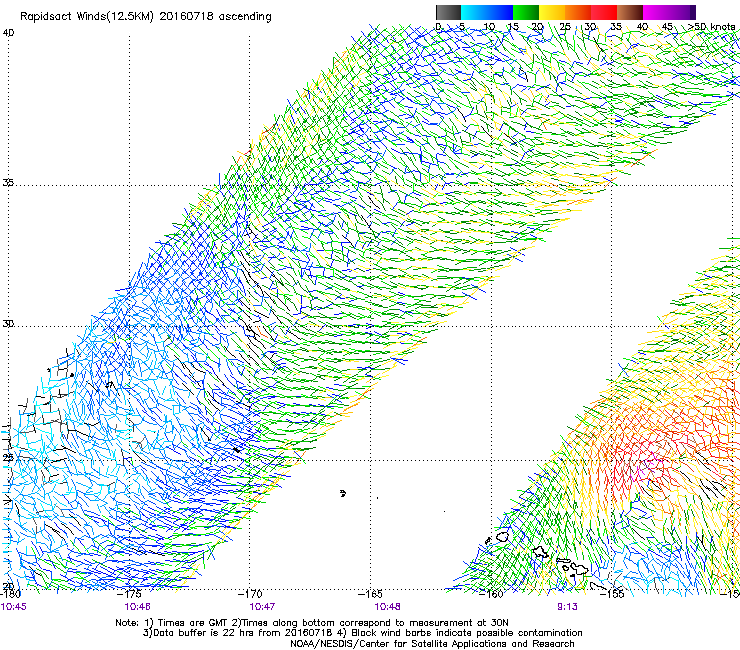Click latitude label '25'

point(8,457)
